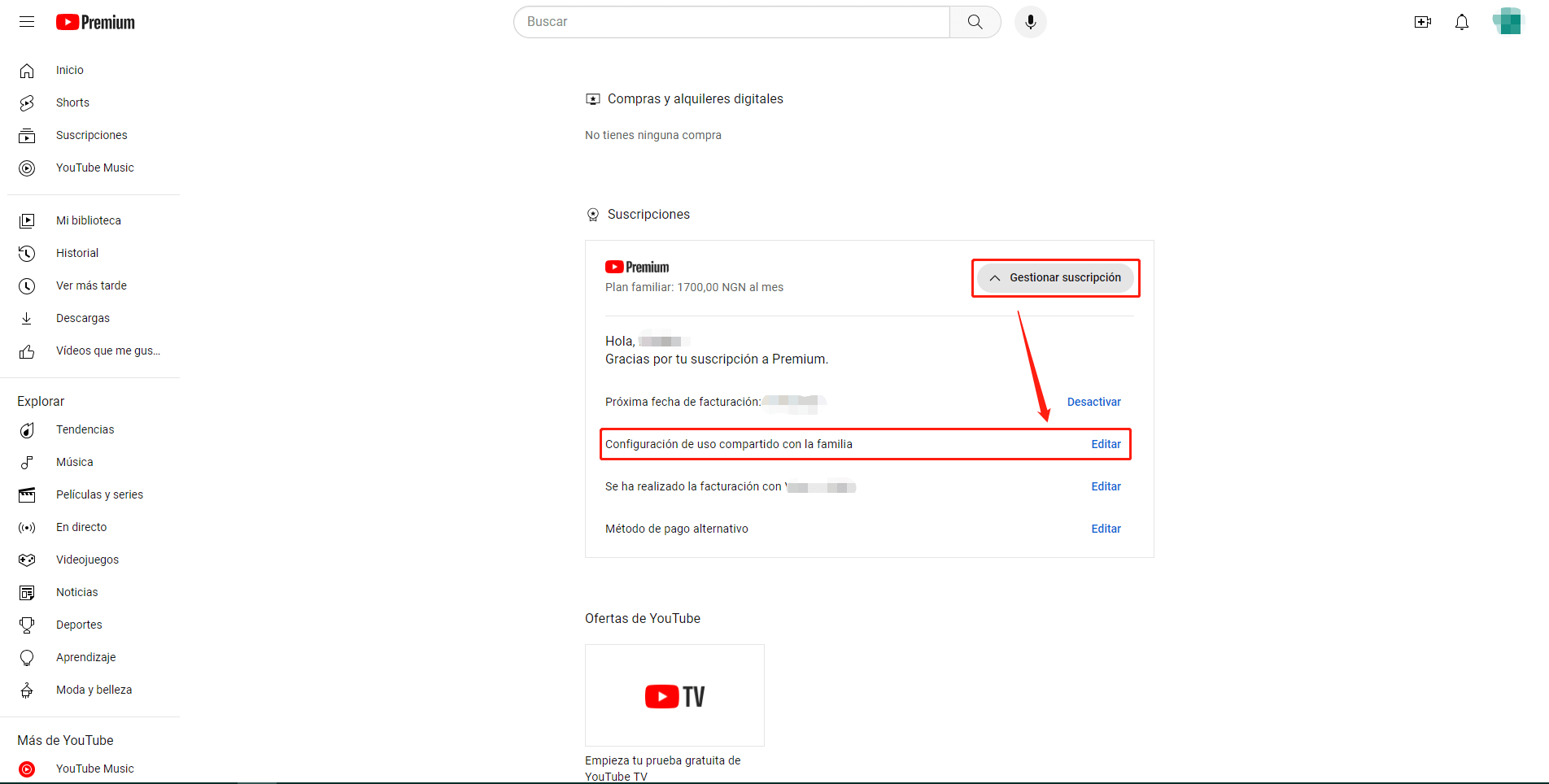Click the Música note icon
Image resolution: width=1549 pixels, height=784 pixels.
point(27,462)
